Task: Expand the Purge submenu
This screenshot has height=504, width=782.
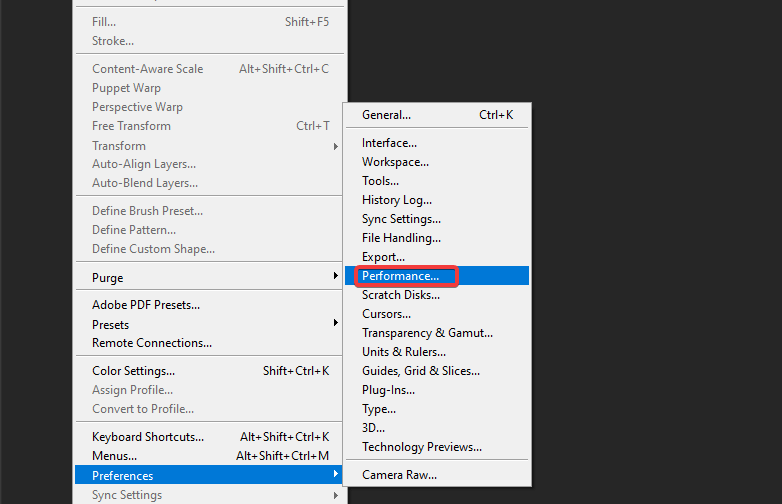Action: click(x=209, y=277)
